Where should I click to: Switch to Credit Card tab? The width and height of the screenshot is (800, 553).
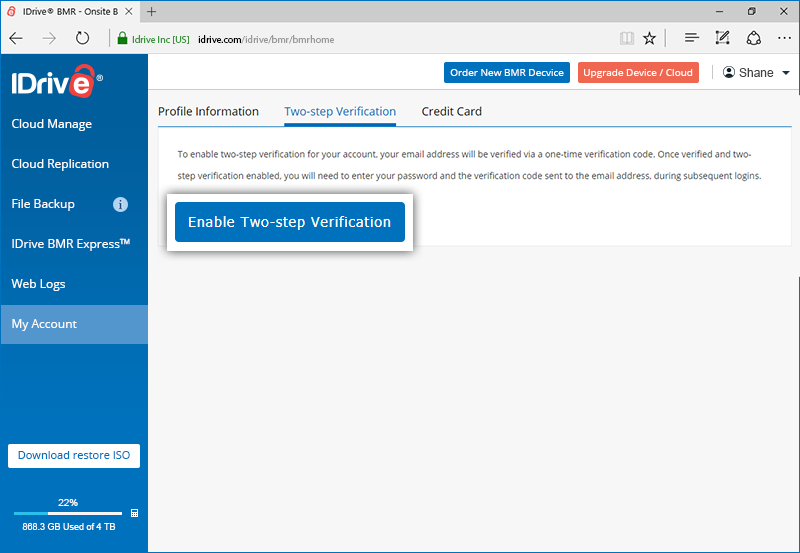click(x=452, y=111)
